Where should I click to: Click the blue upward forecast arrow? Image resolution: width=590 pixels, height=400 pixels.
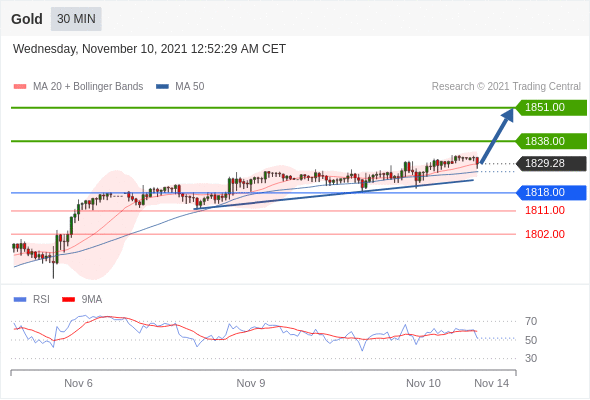[497, 136]
